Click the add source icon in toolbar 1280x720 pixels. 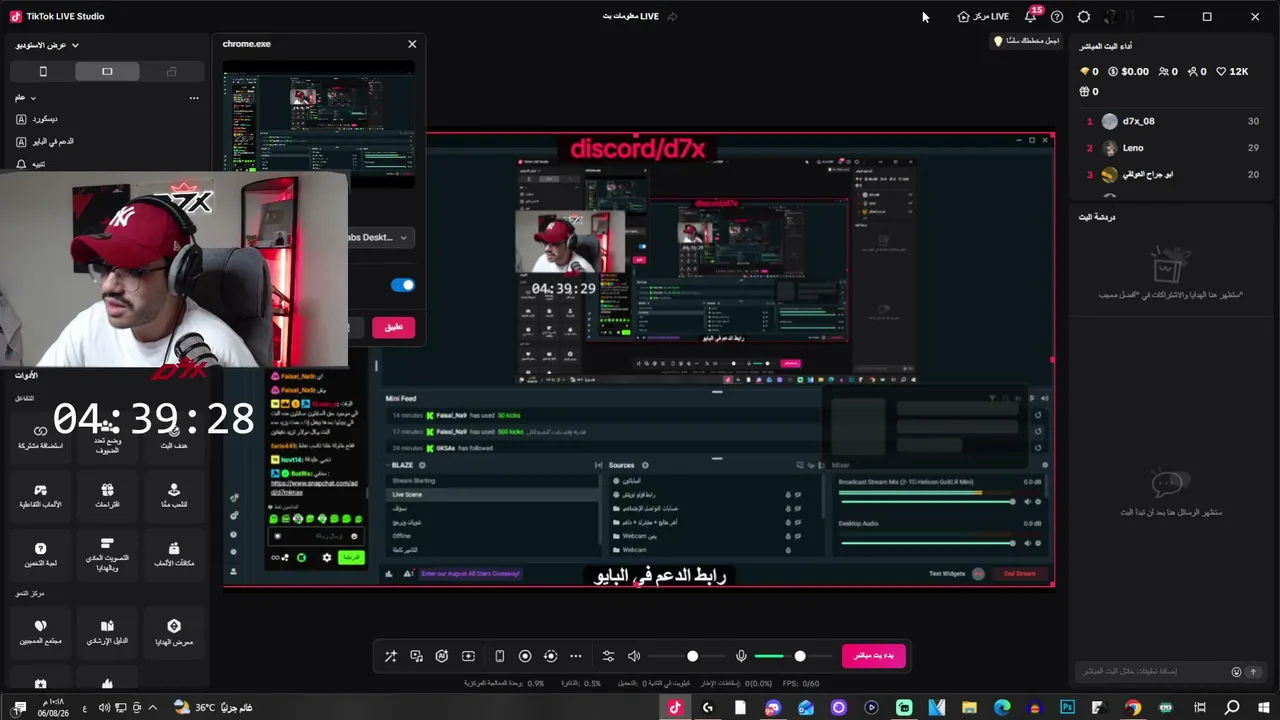(x=468, y=656)
